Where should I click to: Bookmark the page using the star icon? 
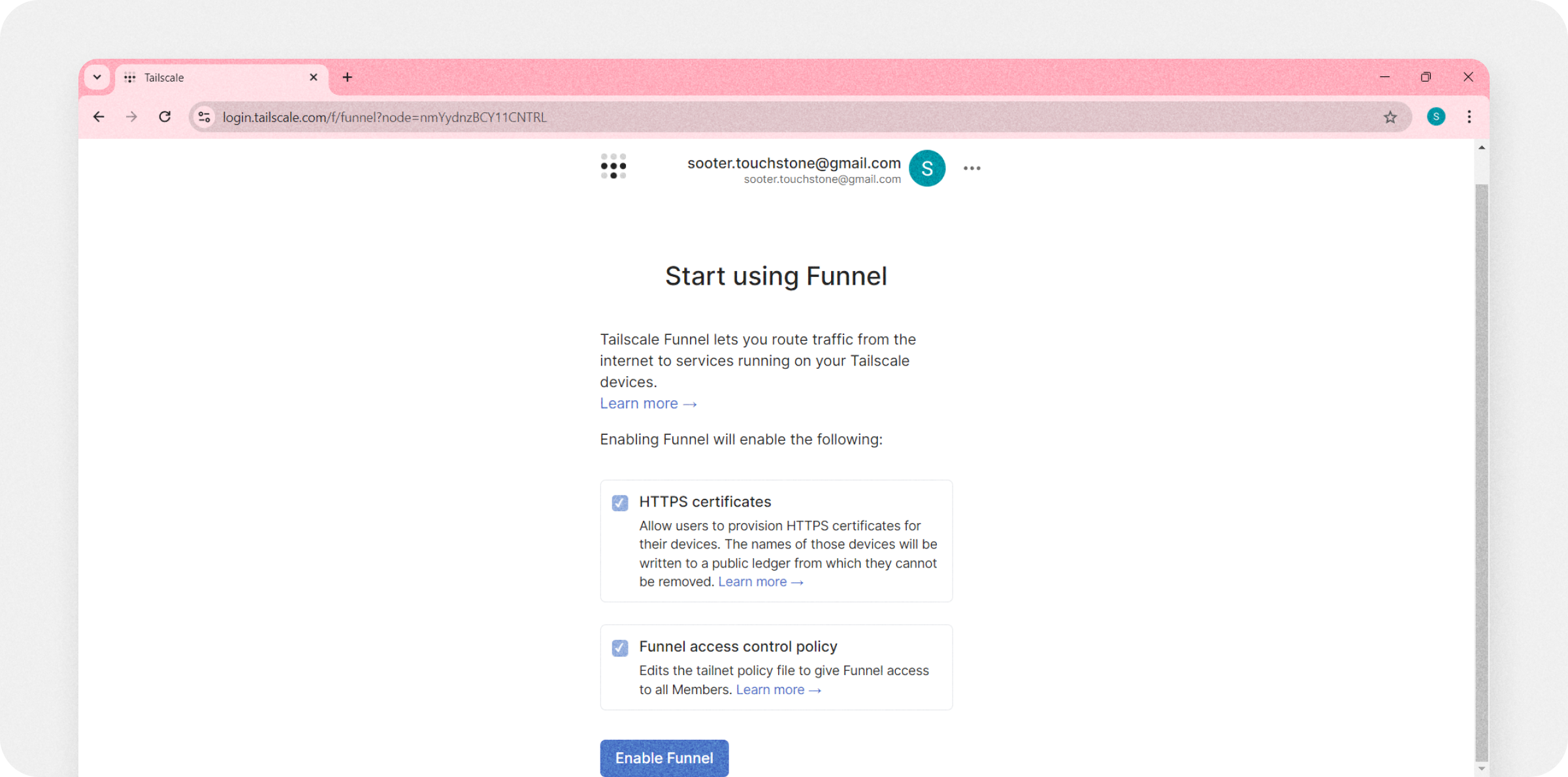click(x=1390, y=117)
